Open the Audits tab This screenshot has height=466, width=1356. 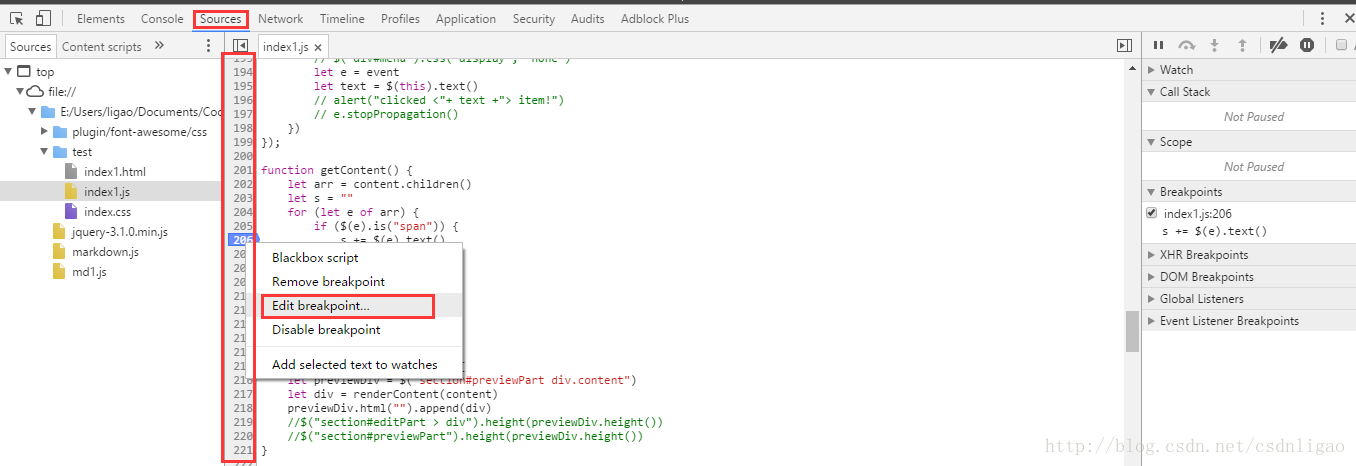(588, 19)
